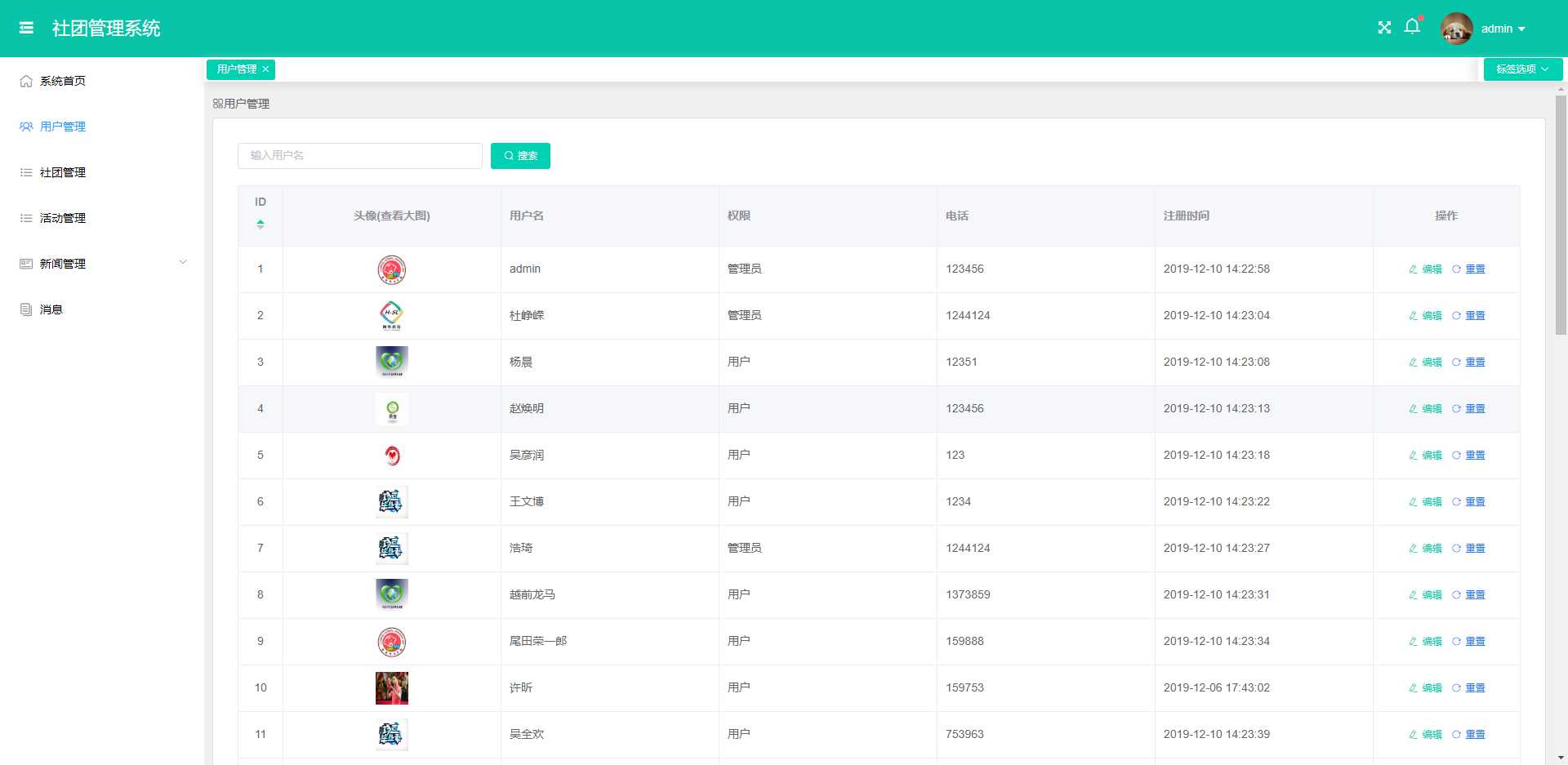Click the phone number 1373859
The width and height of the screenshot is (1568, 765).
point(968,595)
